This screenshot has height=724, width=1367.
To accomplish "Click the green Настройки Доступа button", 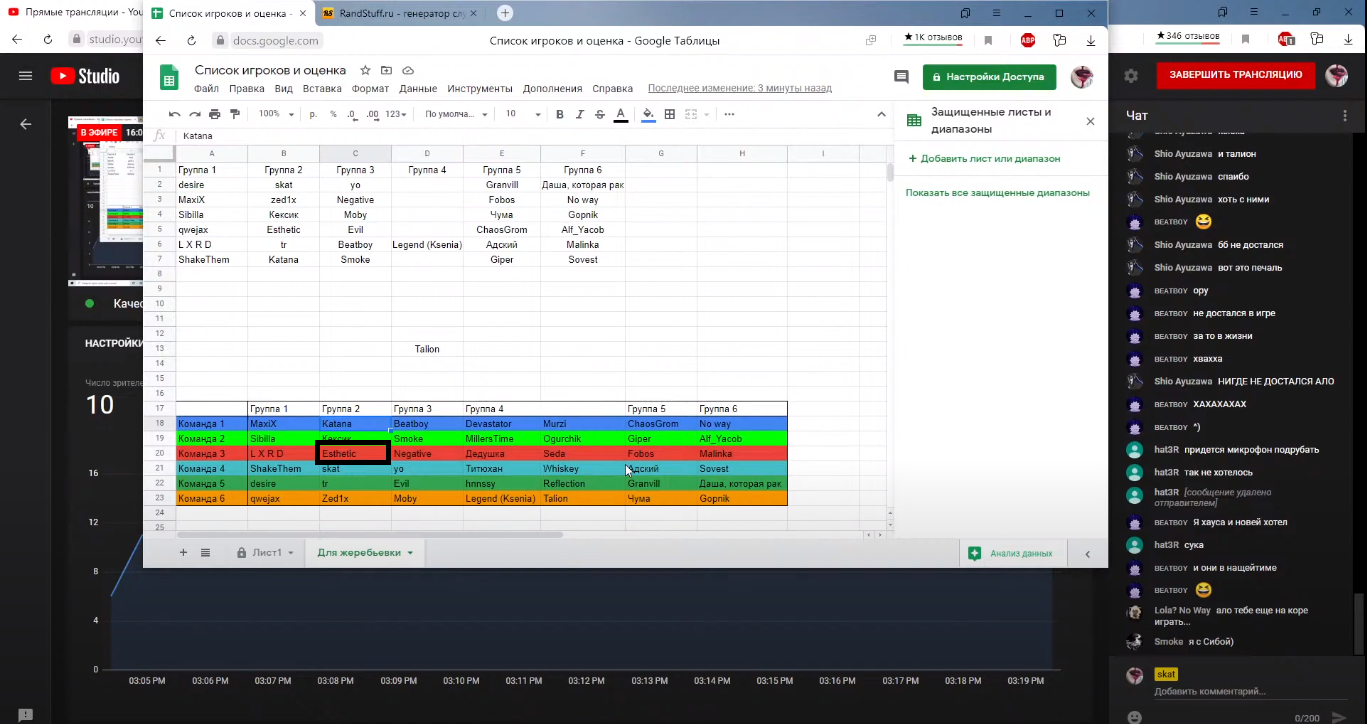I will click(989, 77).
